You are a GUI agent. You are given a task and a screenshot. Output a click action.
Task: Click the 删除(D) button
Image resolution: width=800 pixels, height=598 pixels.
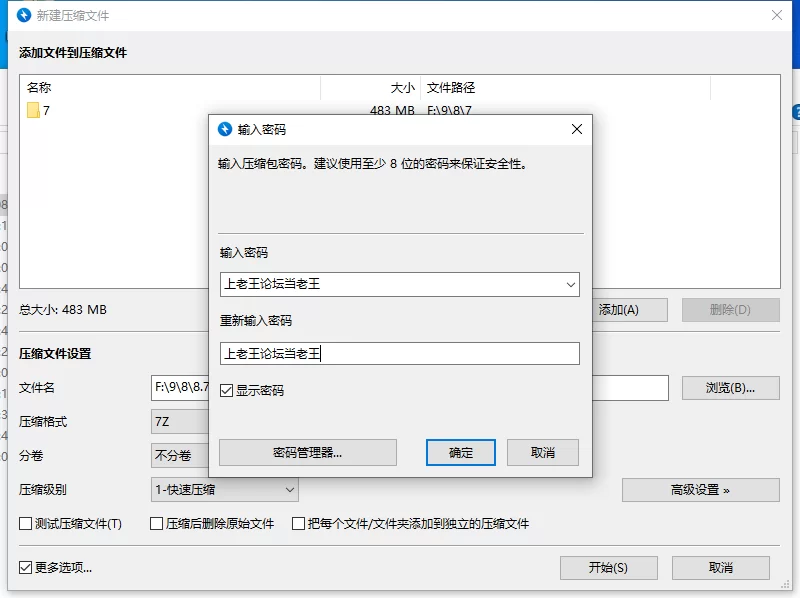pyautogui.click(x=731, y=310)
